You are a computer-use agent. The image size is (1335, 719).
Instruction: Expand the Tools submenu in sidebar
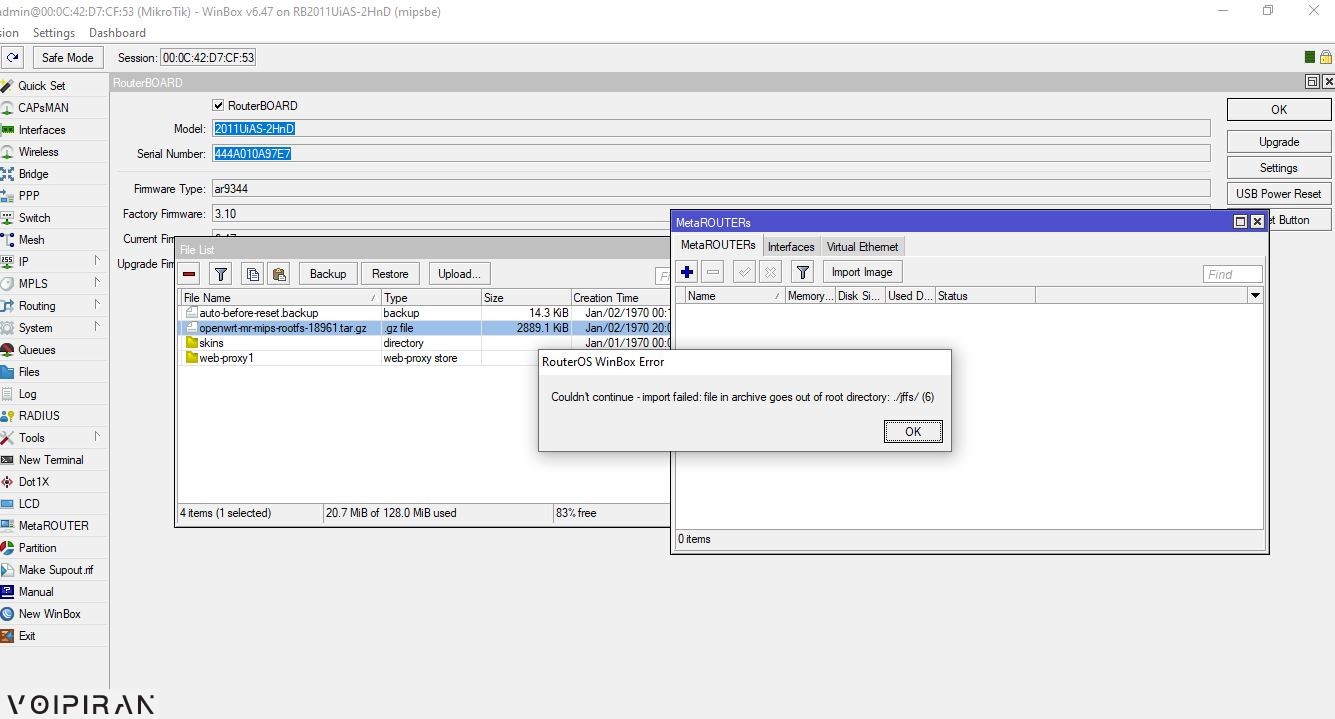[x=97, y=438]
